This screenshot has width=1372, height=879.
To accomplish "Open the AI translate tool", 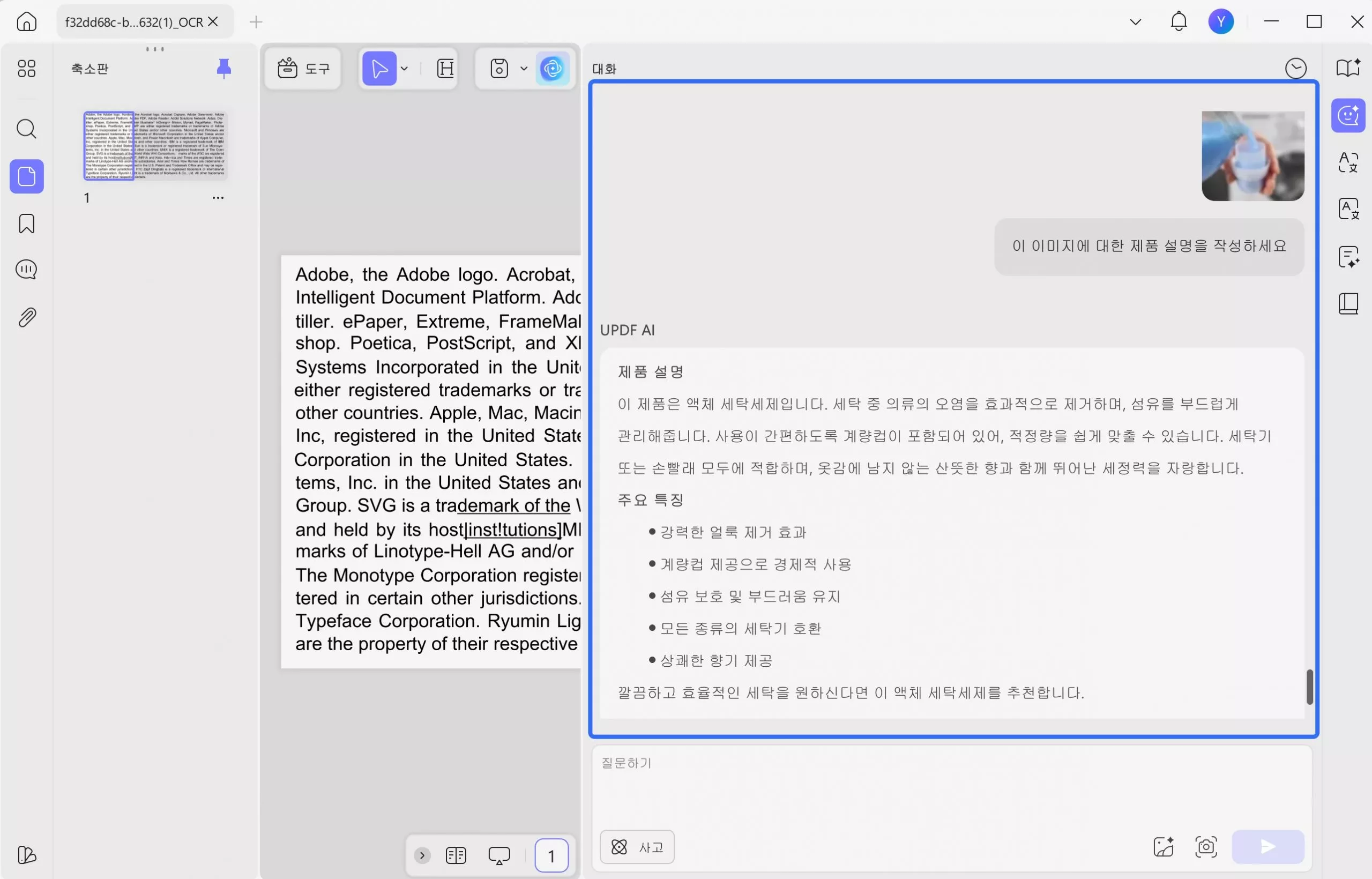I will pyautogui.click(x=1348, y=162).
